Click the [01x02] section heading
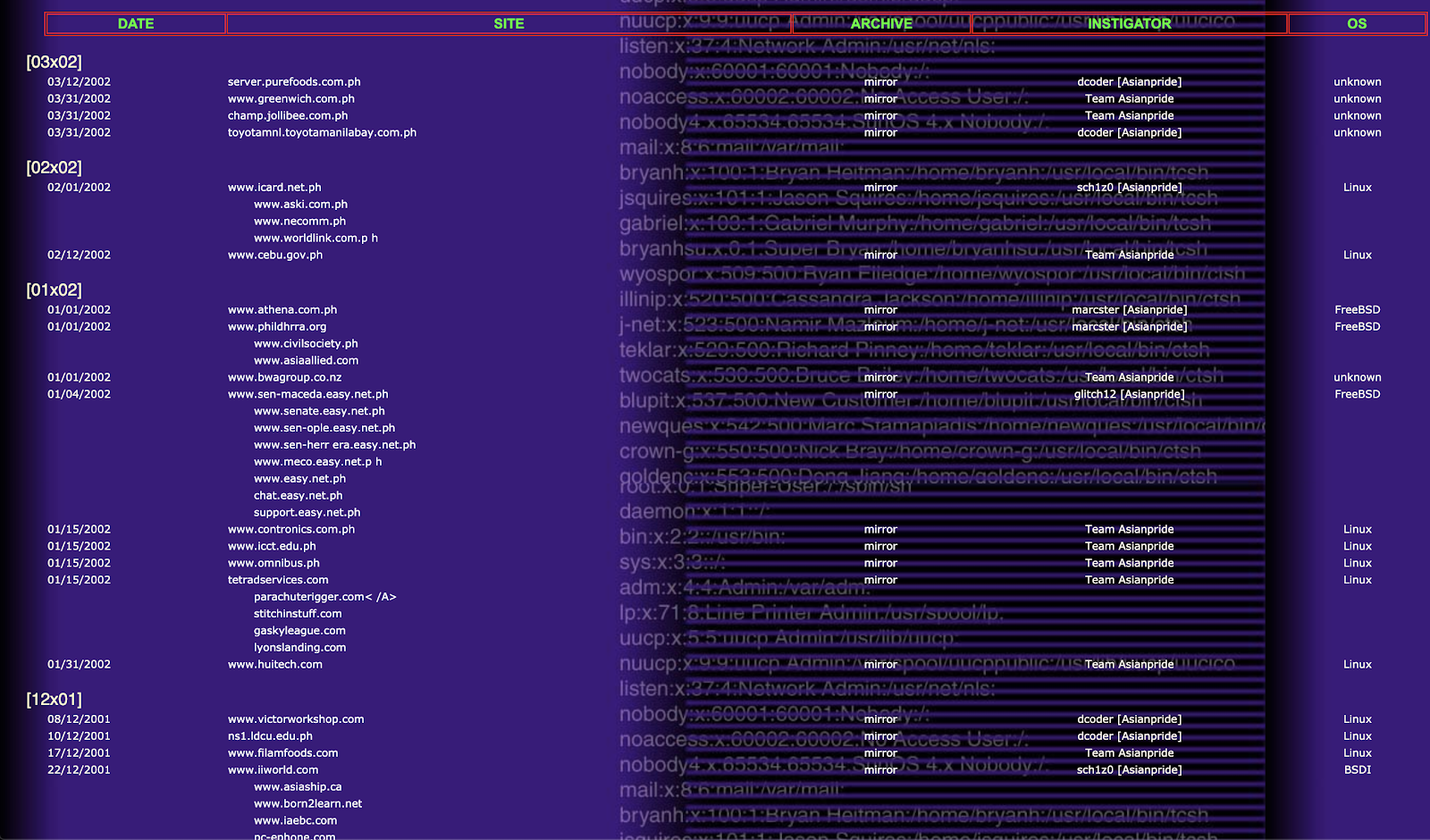 point(55,290)
